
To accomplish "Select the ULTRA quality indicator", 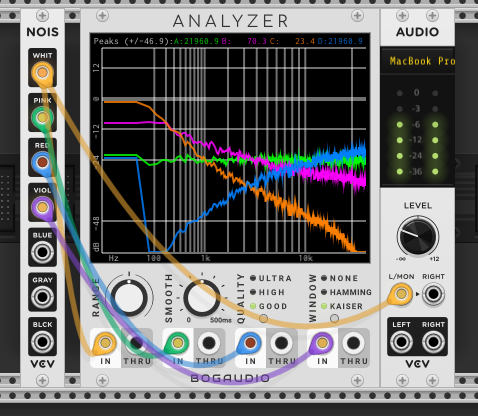I will click(253, 278).
